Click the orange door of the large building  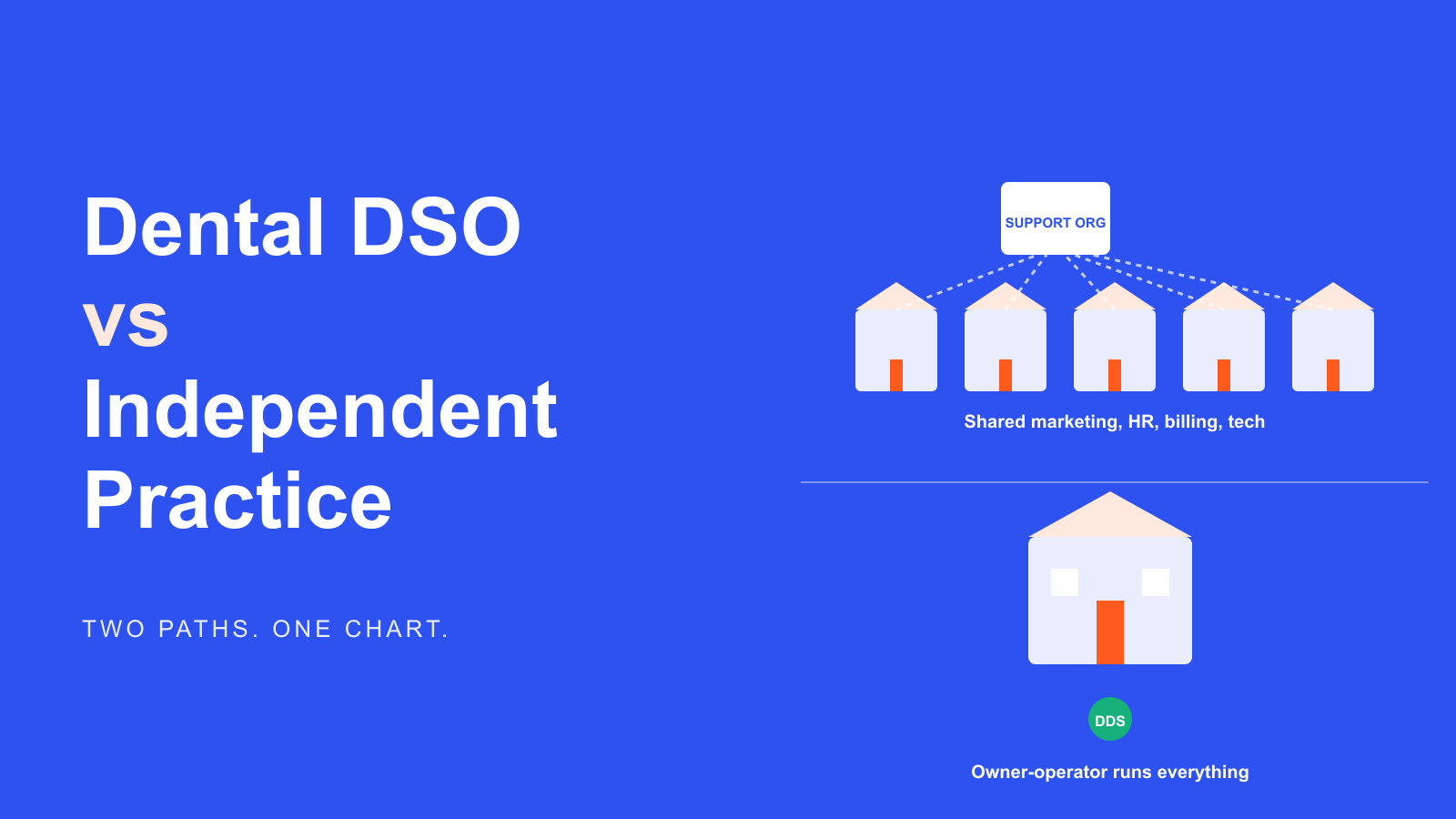1110,632
